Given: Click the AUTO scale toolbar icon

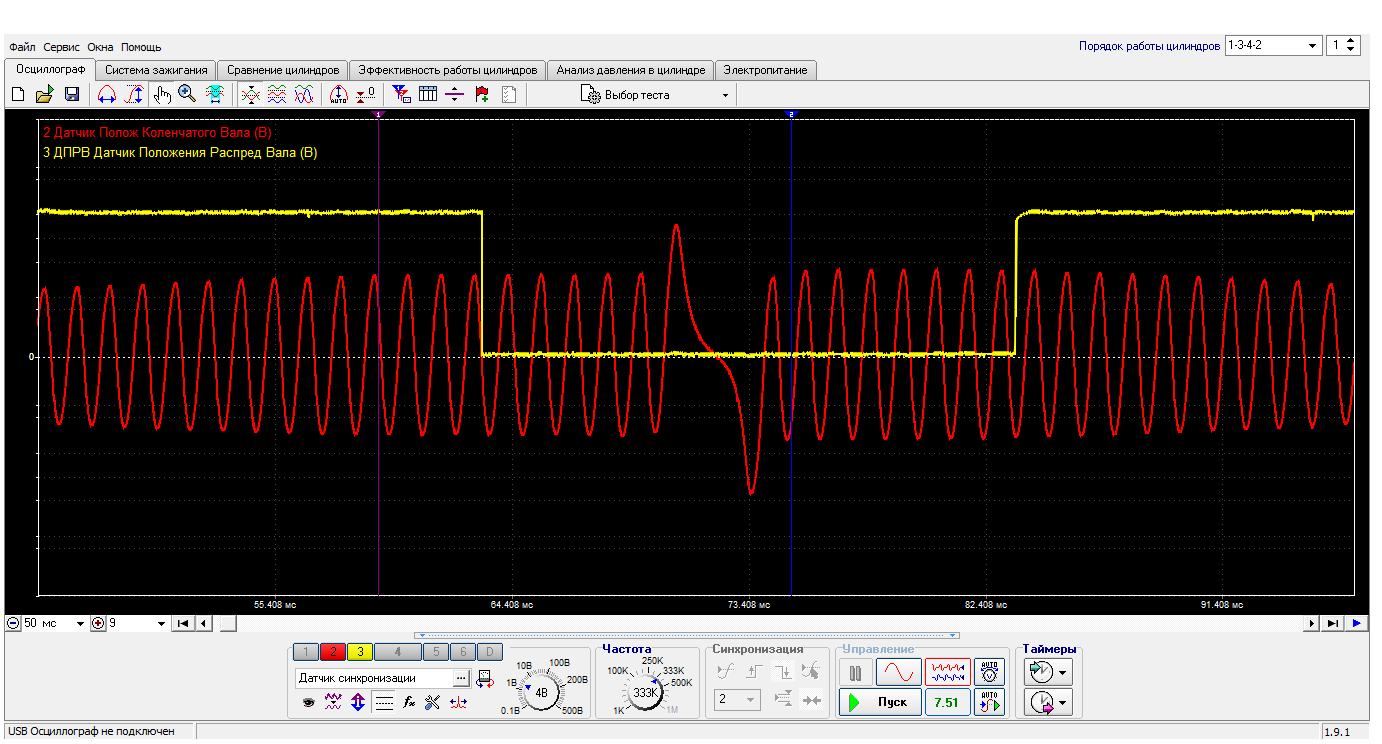Looking at the screenshot, I should click(x=338, y=94).
